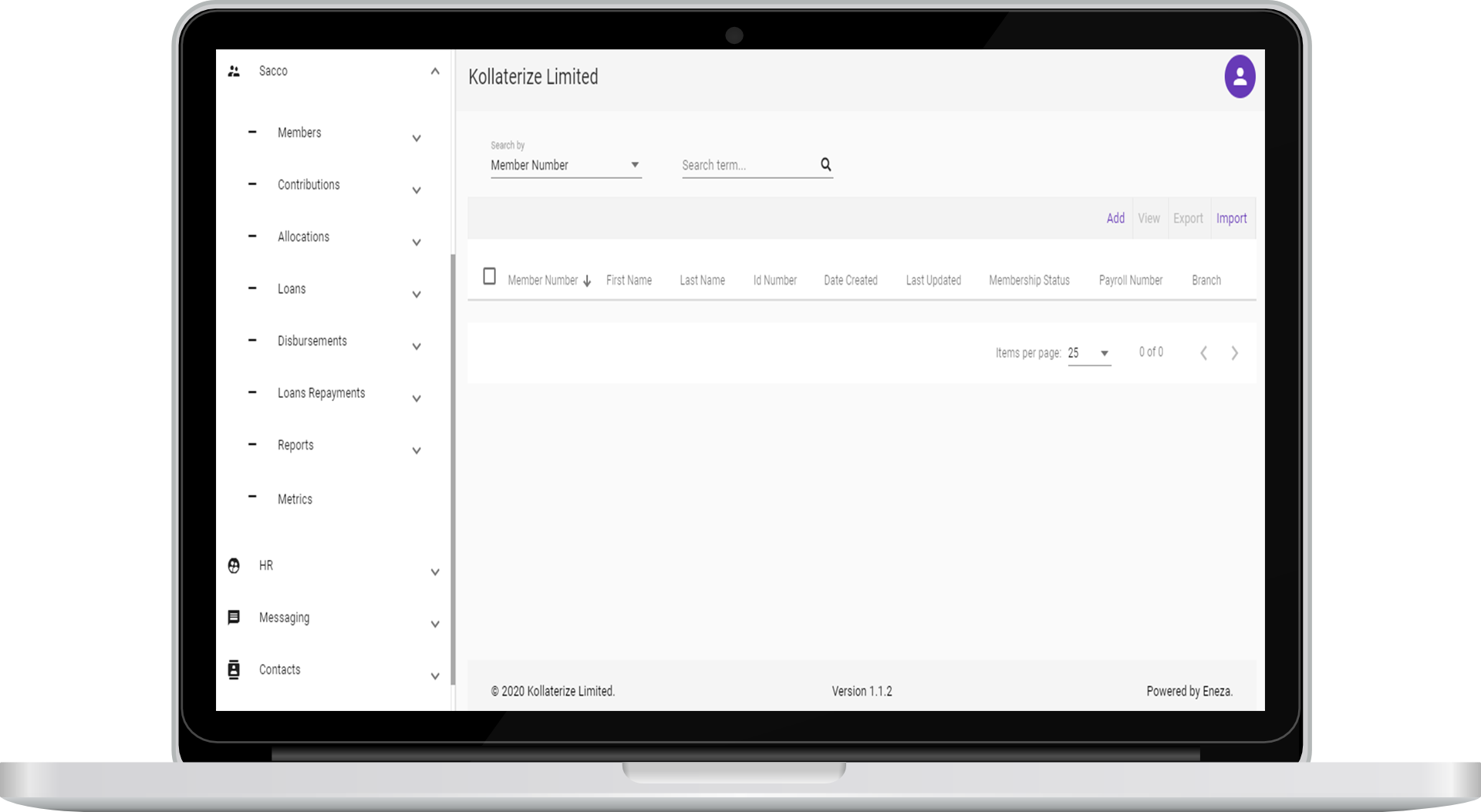This screenshot has height=812, width=1481.
Task: Click the 0 of 0 pagination text
Action: coord(1151,352)
